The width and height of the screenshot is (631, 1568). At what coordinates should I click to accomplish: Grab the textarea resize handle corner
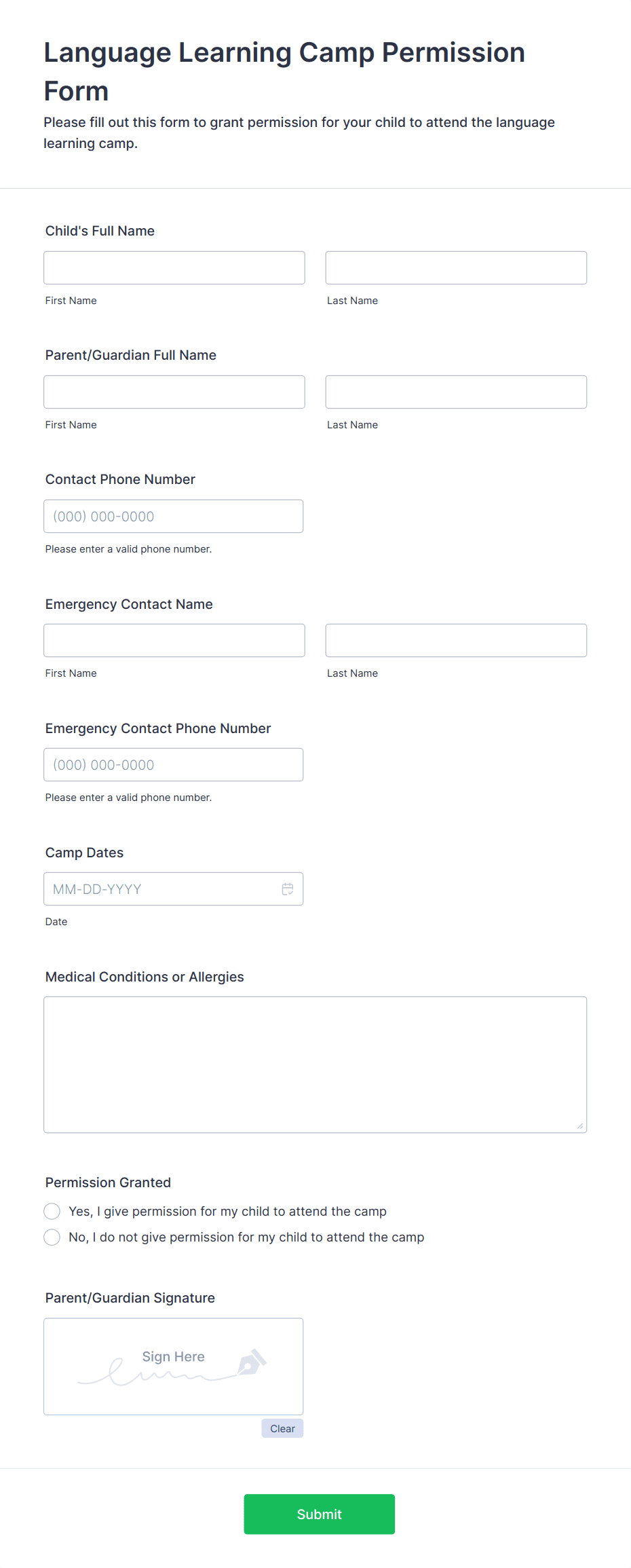coord(580,1126)
